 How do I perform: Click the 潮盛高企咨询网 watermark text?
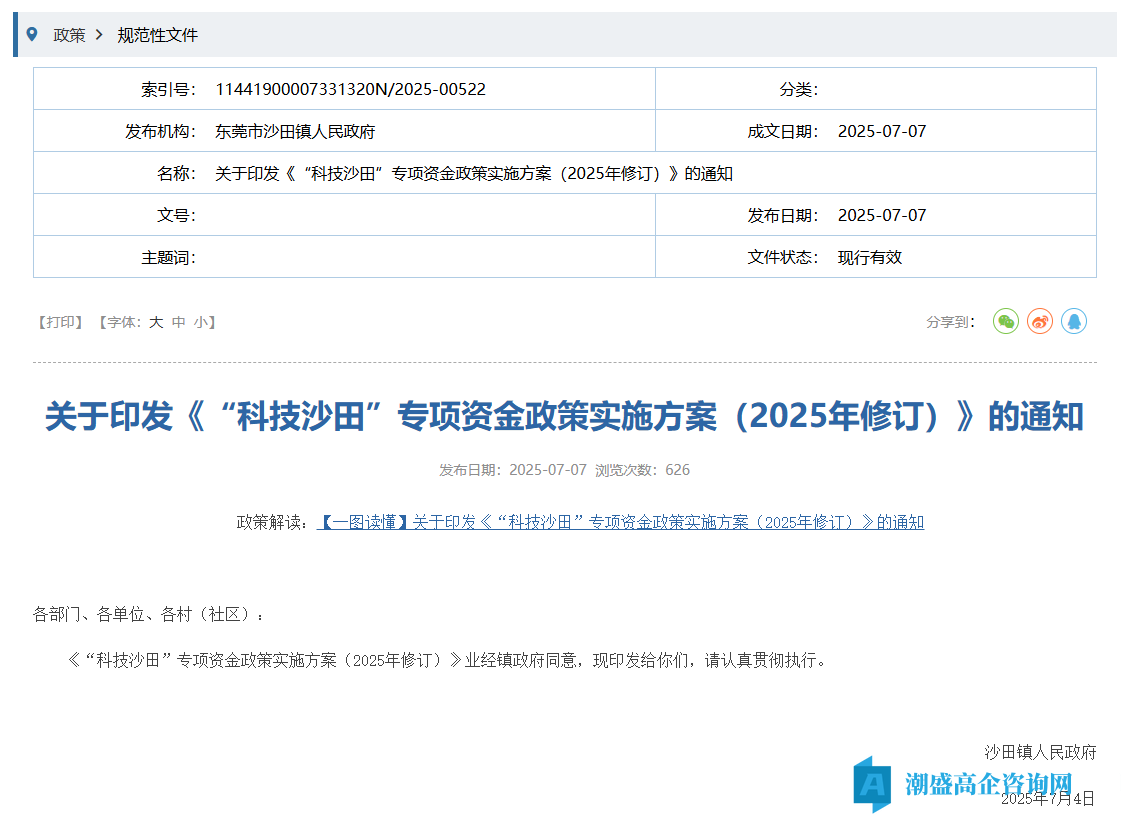988,783
